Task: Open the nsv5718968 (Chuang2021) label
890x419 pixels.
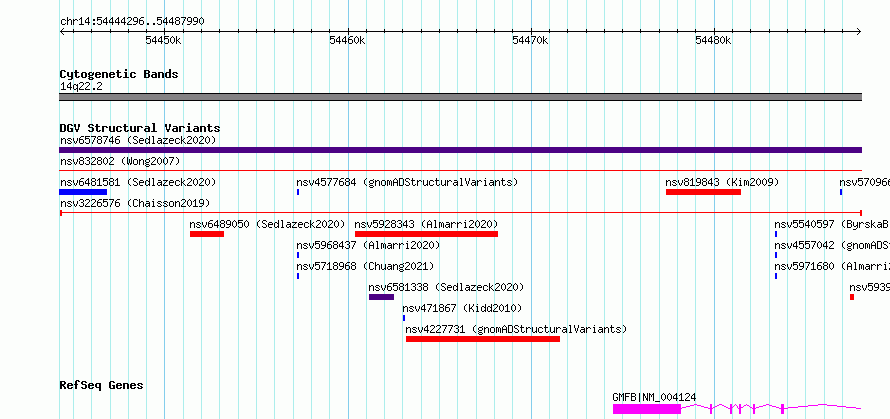Action: click(365, 266)
